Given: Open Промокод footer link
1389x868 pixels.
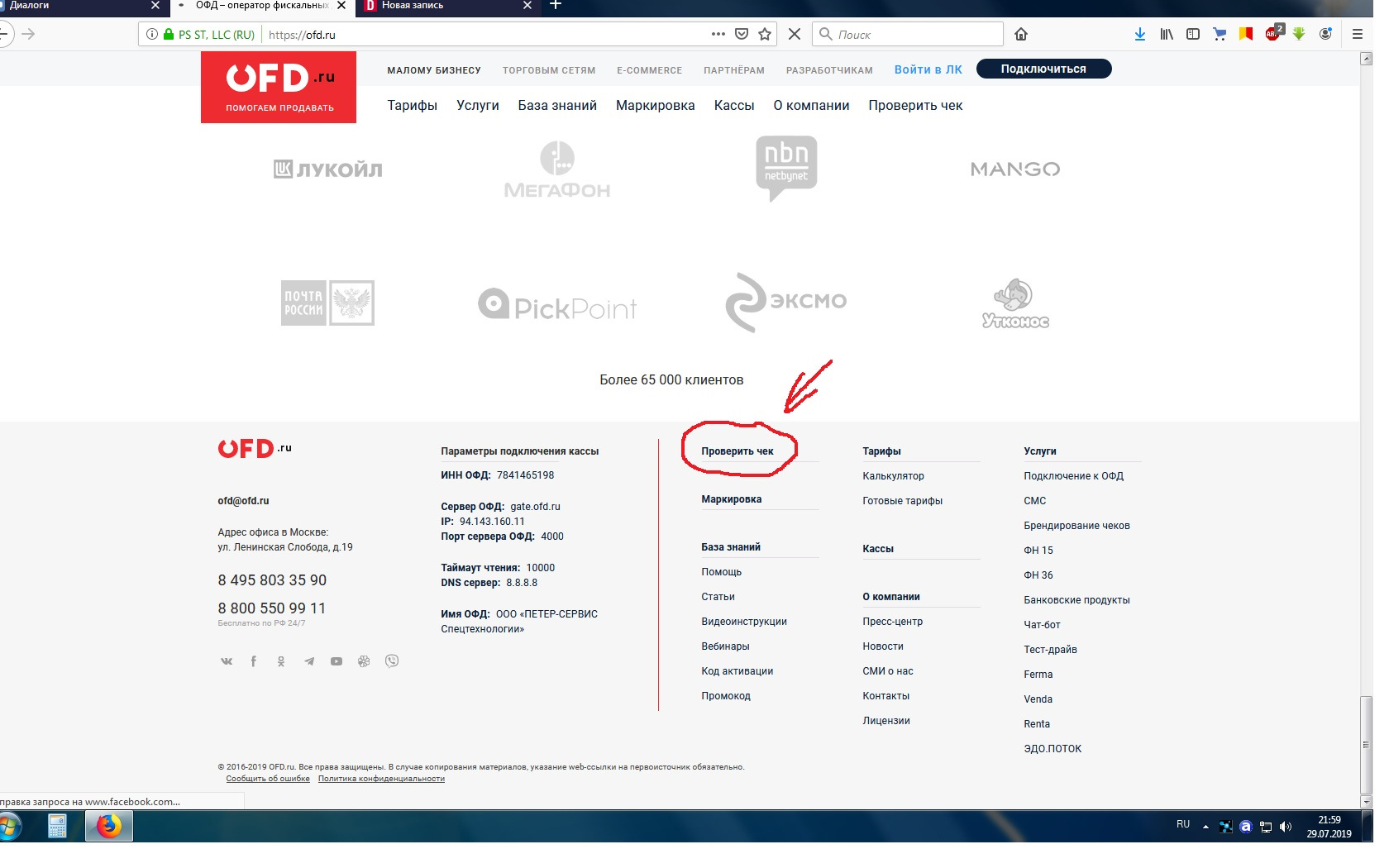Looking at the screenshot, I should click(726, 696).
